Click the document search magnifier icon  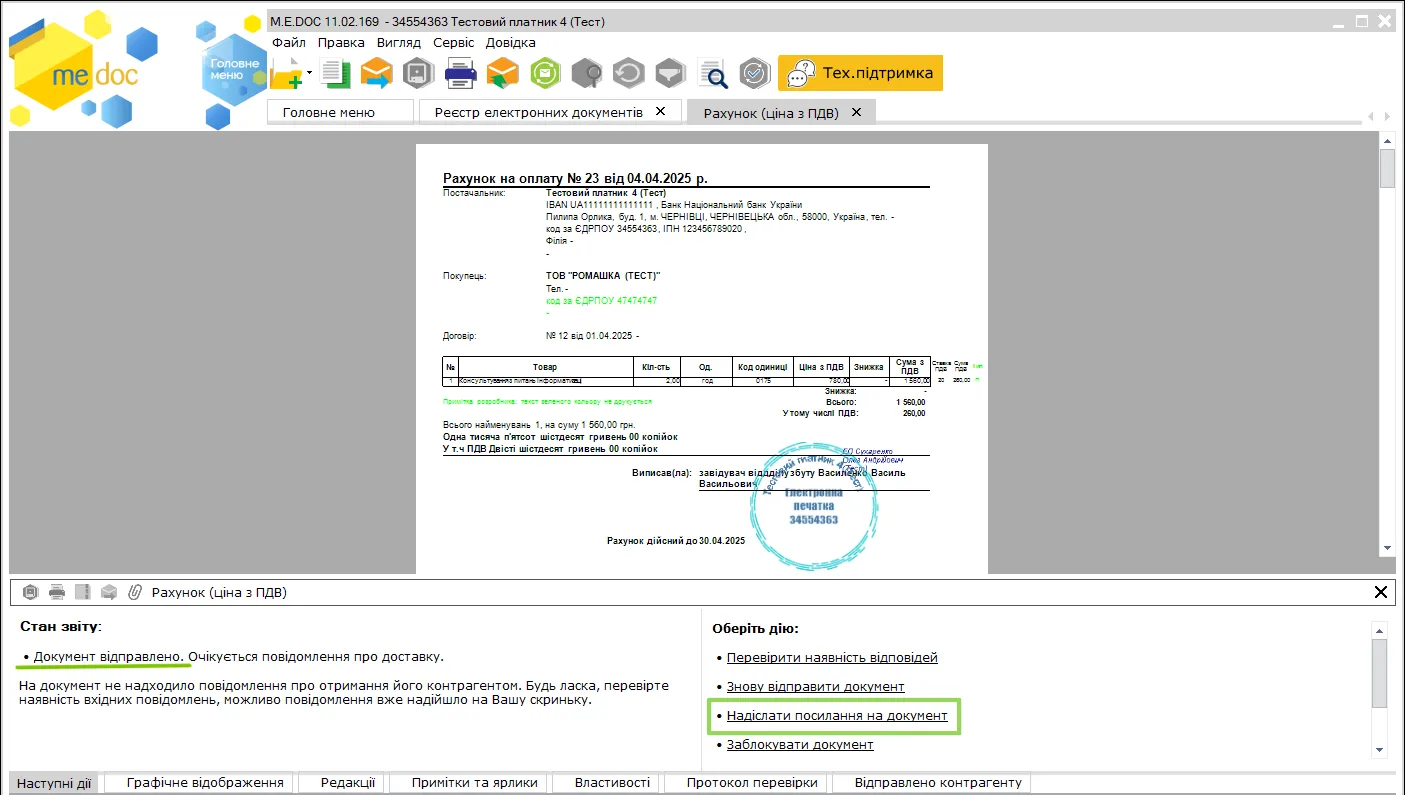coord(712,73)
